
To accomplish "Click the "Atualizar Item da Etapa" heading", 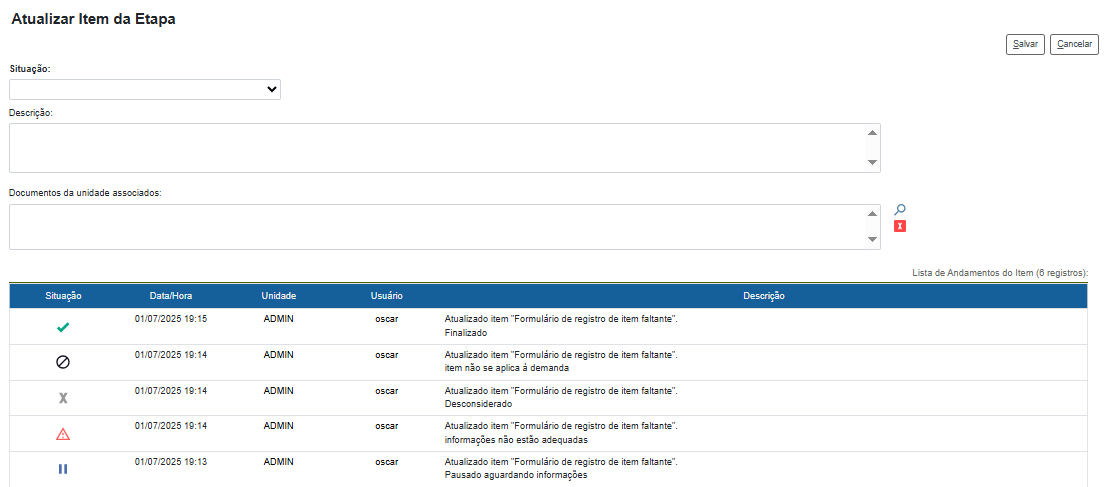I will [94, 20].
